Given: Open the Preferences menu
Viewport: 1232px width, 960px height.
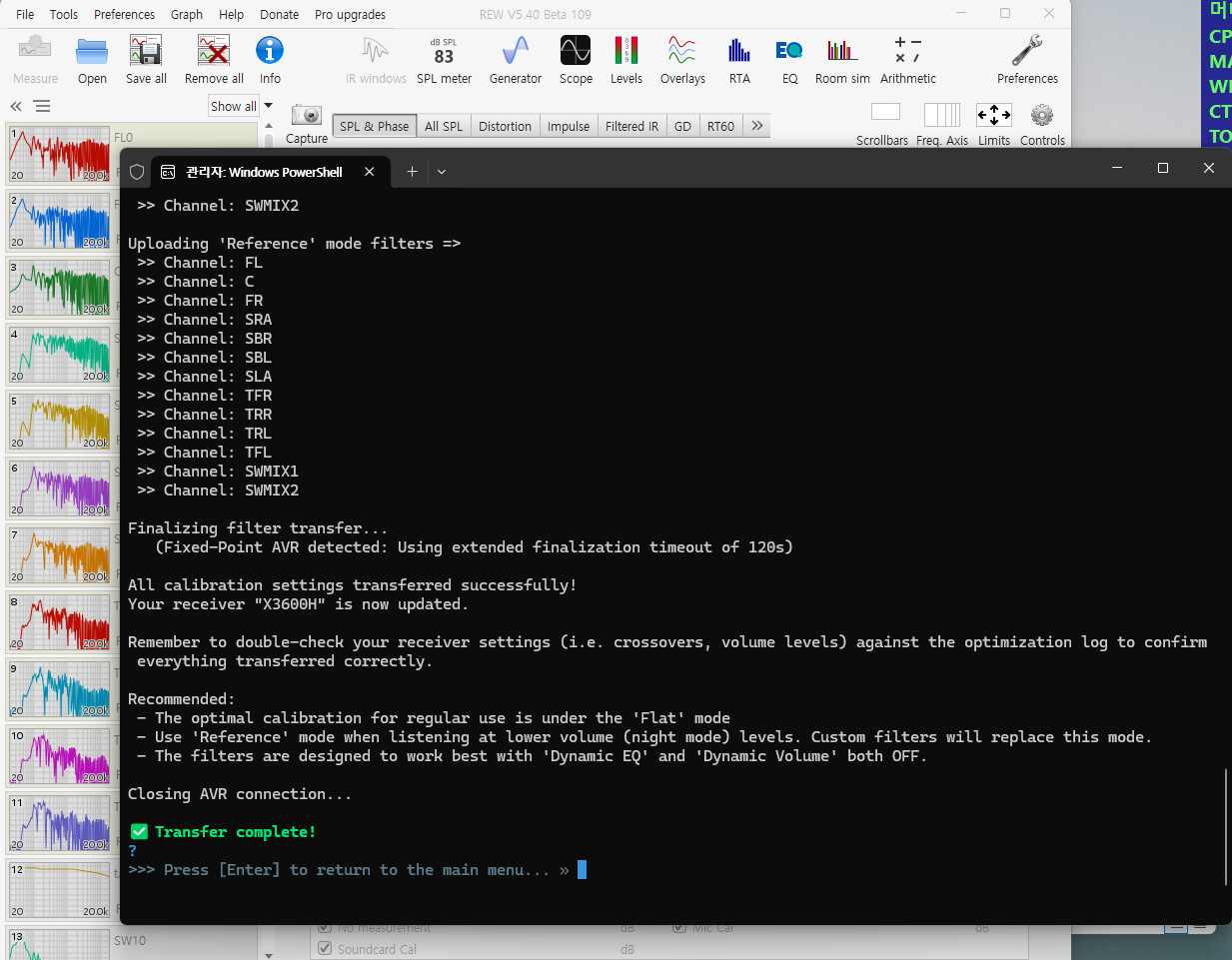Looking at the screenshot, I should tap(124, 14).
